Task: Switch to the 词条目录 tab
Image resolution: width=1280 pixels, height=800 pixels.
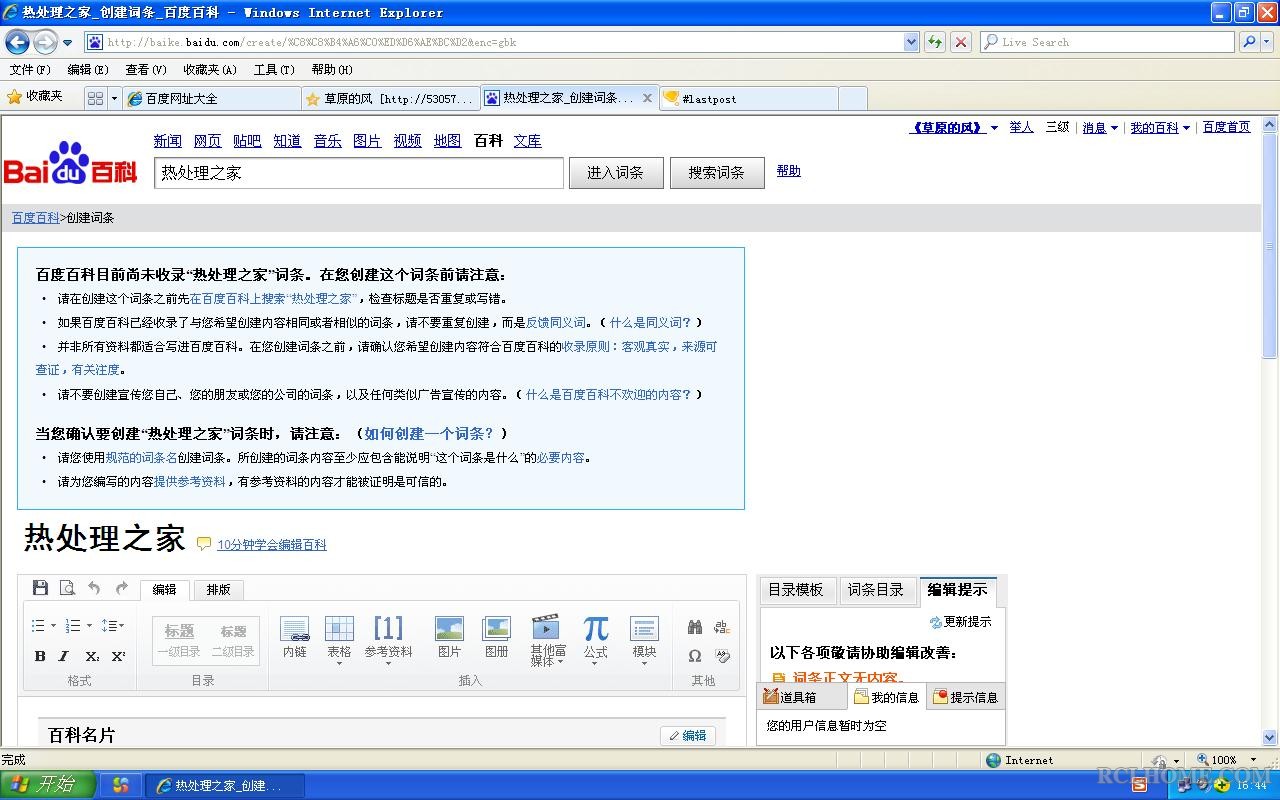Action: tap(876, 590)
